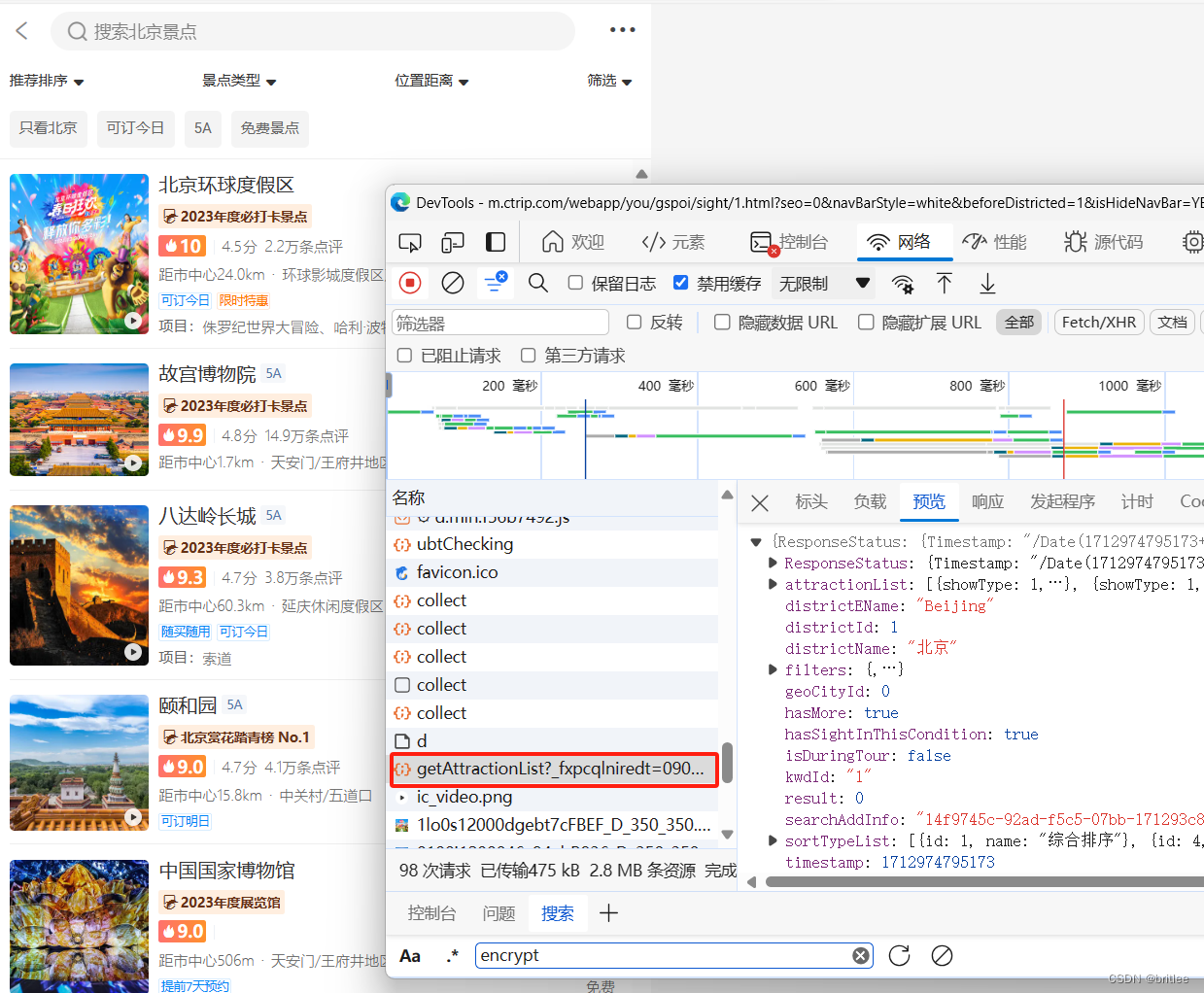Click the record network log button
Image resolution: width=1204 pixels, height=993 pixels.
410,283
